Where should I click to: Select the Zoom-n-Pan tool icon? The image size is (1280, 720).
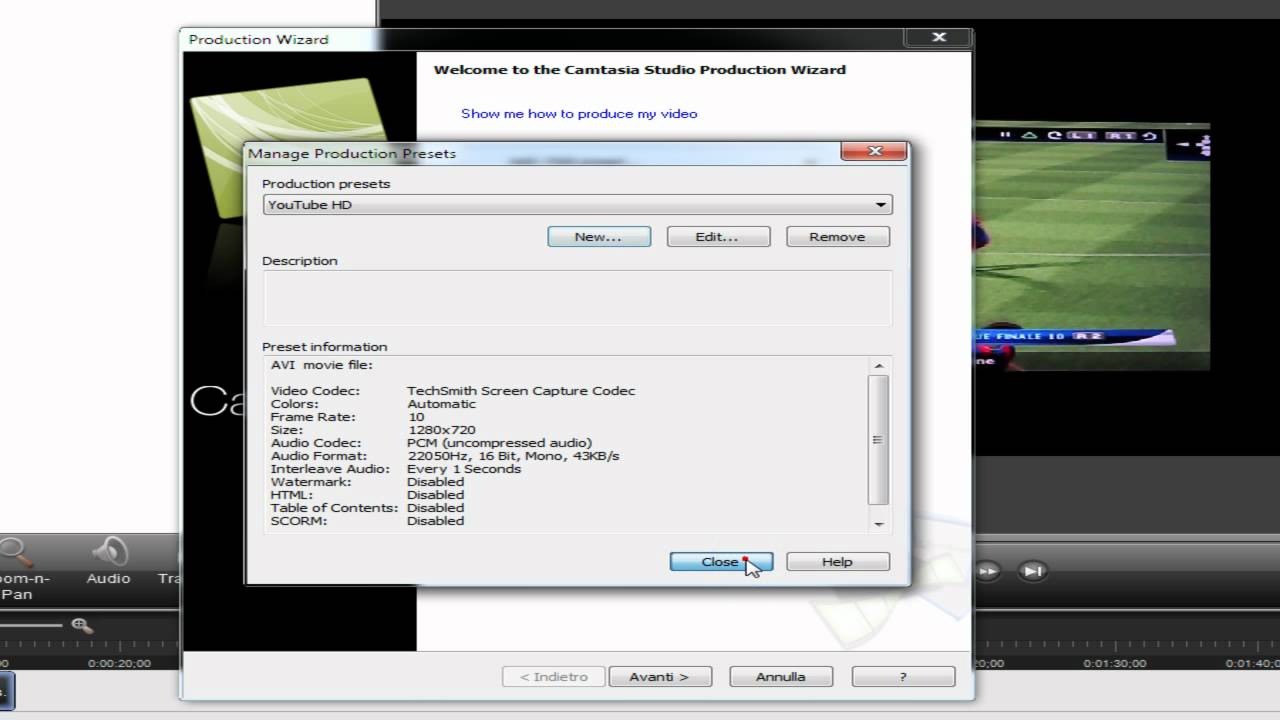(x=17, y=552)
